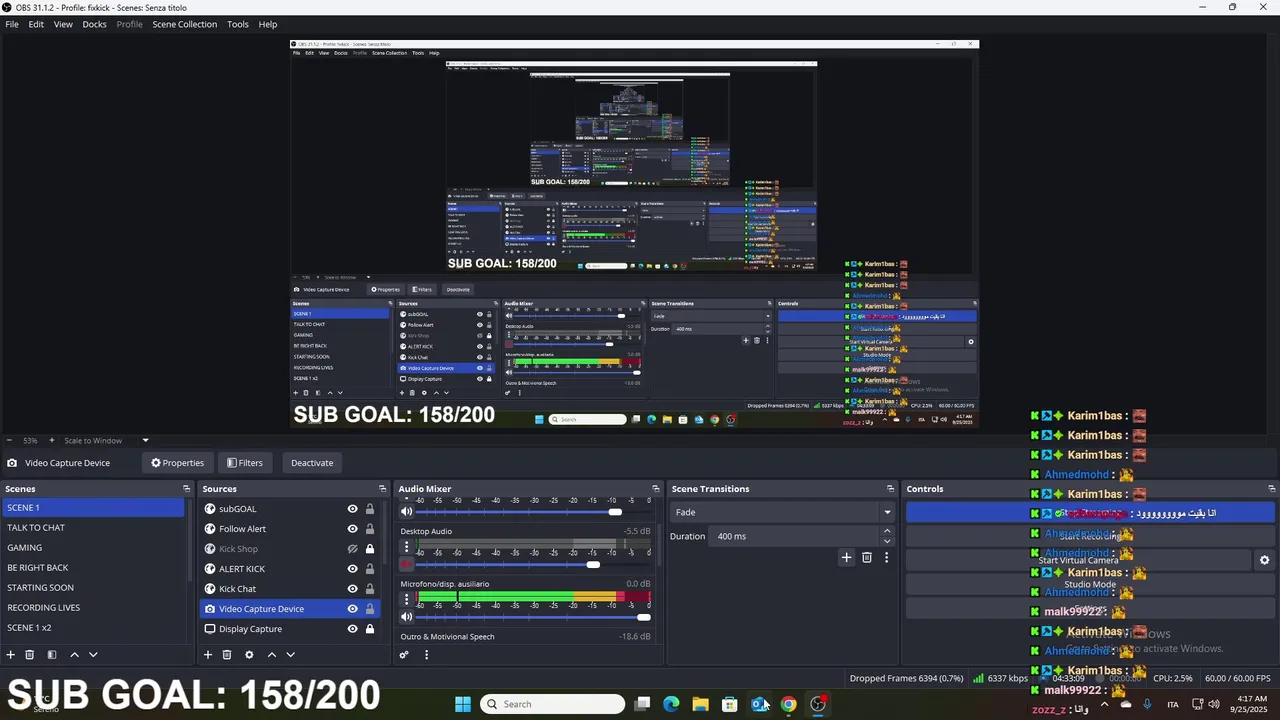Open Audio Mixer three-dot menu at bottom
This screenshot has width=1280, height=720.
[426, 655]
